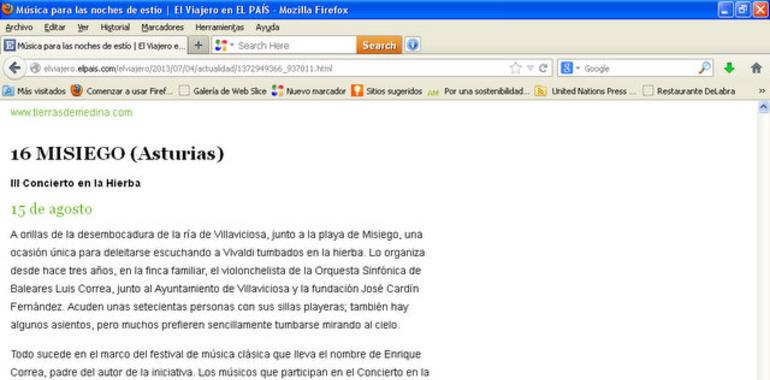Open the Archivo menu
Image resolution: width=770 pixels, height=380 pixels.
click(x=19, y=27)
